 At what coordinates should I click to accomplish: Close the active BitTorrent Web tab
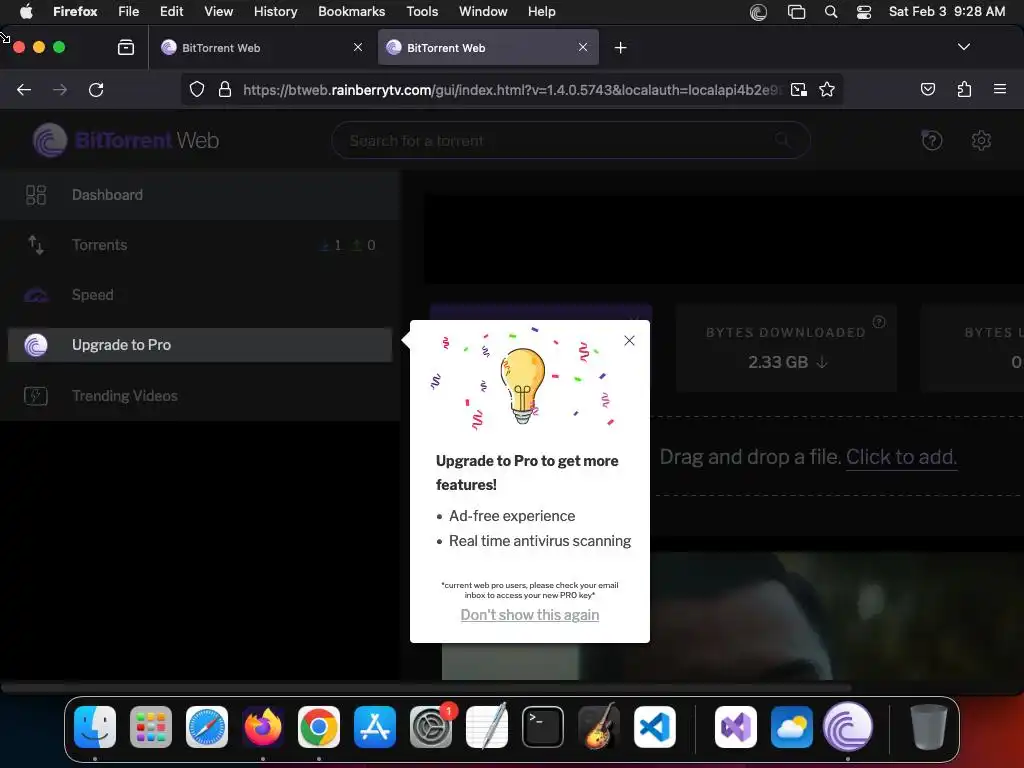pyautogui.click(x=583, y=47)
